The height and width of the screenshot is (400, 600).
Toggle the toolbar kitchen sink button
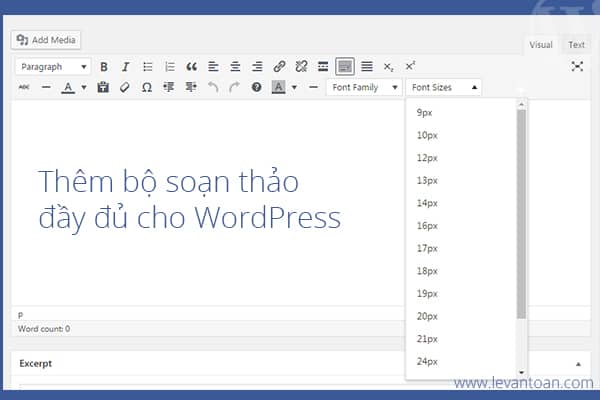point(345,67)
